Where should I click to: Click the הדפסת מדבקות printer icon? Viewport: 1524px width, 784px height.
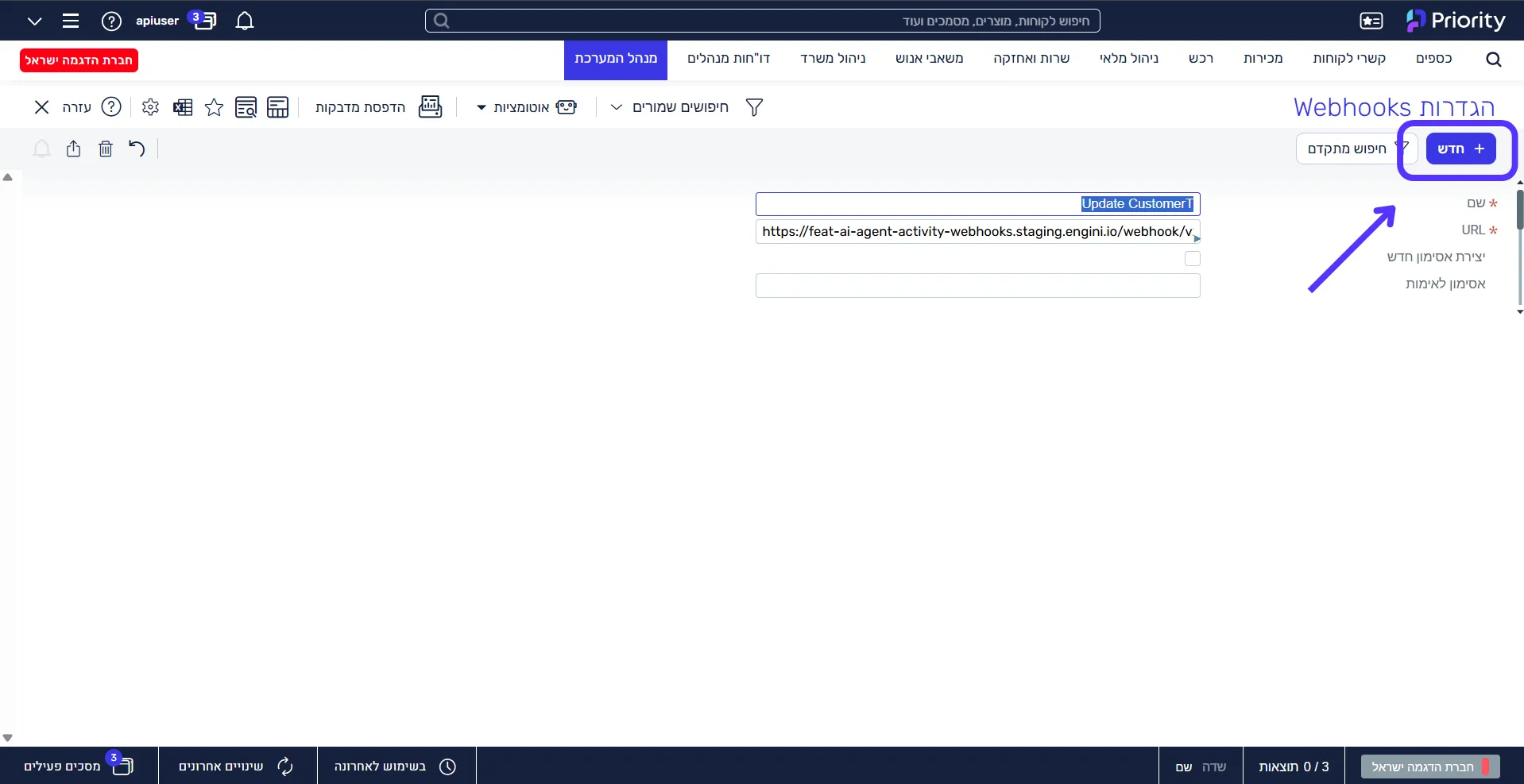coord(430,106)
